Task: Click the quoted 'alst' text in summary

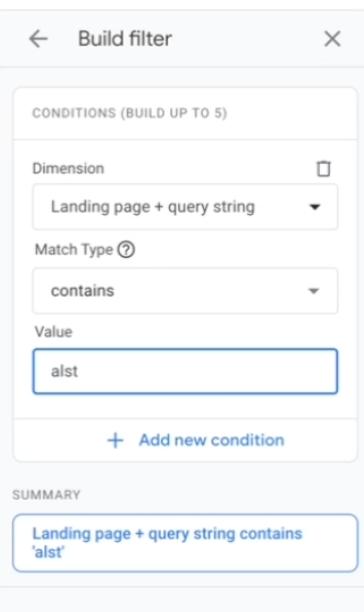Action: [48, 553]
